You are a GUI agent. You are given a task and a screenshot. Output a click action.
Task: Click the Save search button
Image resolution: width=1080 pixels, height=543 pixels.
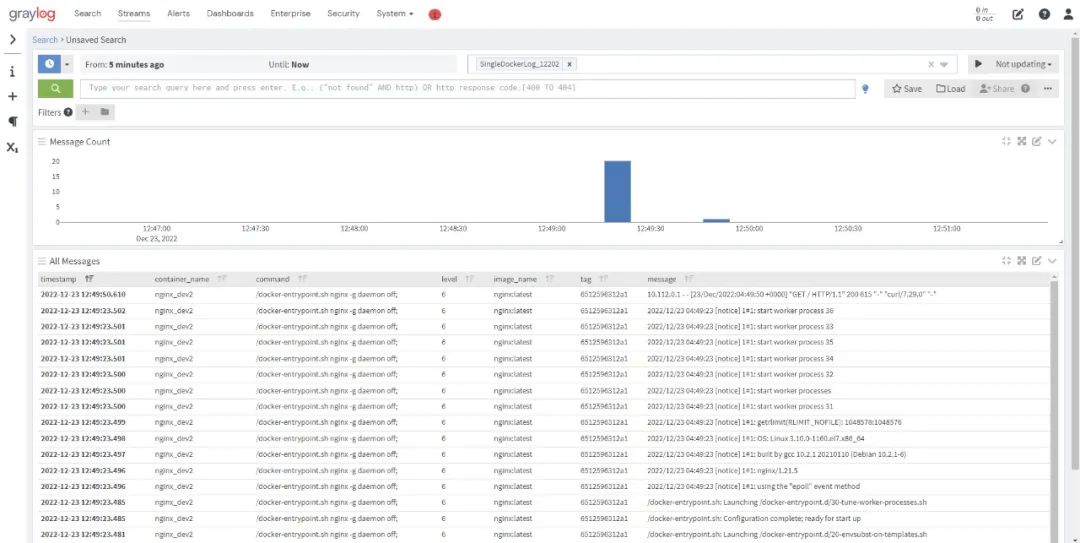pos(907,88)
